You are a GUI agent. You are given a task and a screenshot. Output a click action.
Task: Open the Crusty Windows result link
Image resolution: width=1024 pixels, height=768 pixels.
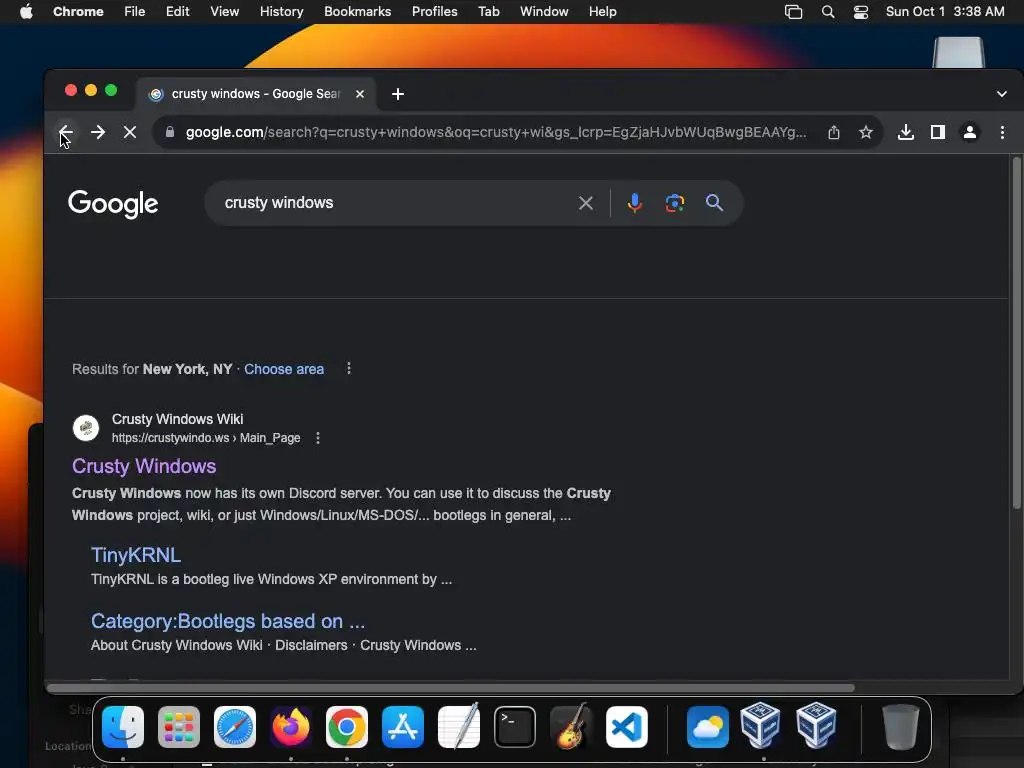point(144,466)
